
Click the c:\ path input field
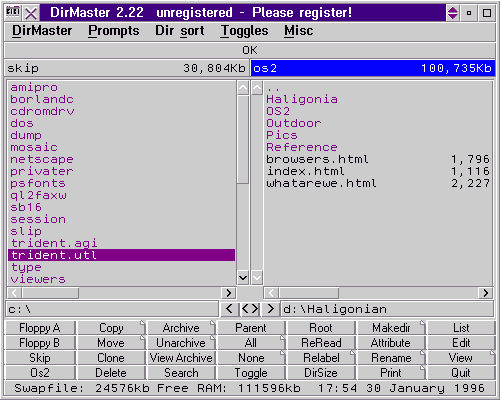(112, 309)
